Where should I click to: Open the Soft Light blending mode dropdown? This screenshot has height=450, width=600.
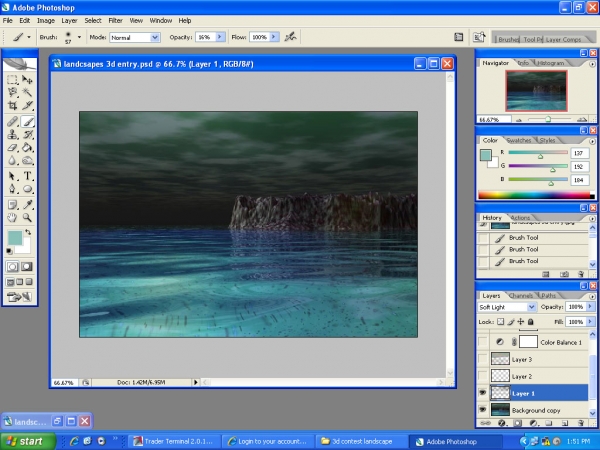531,307
